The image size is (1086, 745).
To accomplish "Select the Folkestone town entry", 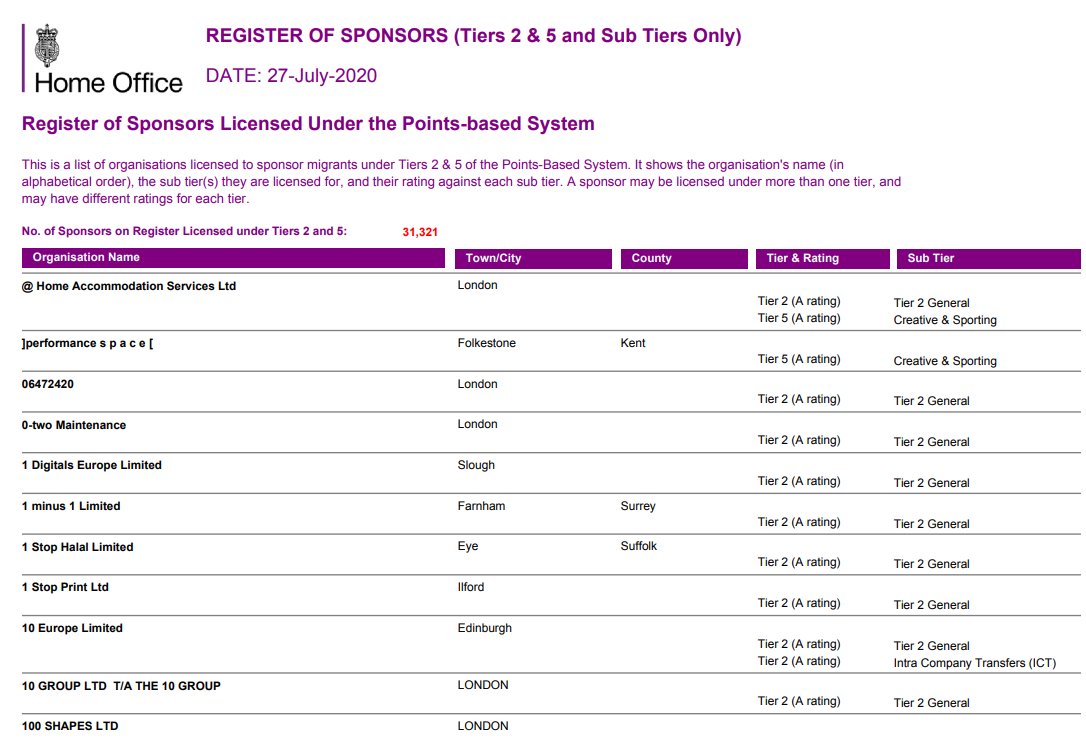I will pyautogui.click(x=486, y=343).
